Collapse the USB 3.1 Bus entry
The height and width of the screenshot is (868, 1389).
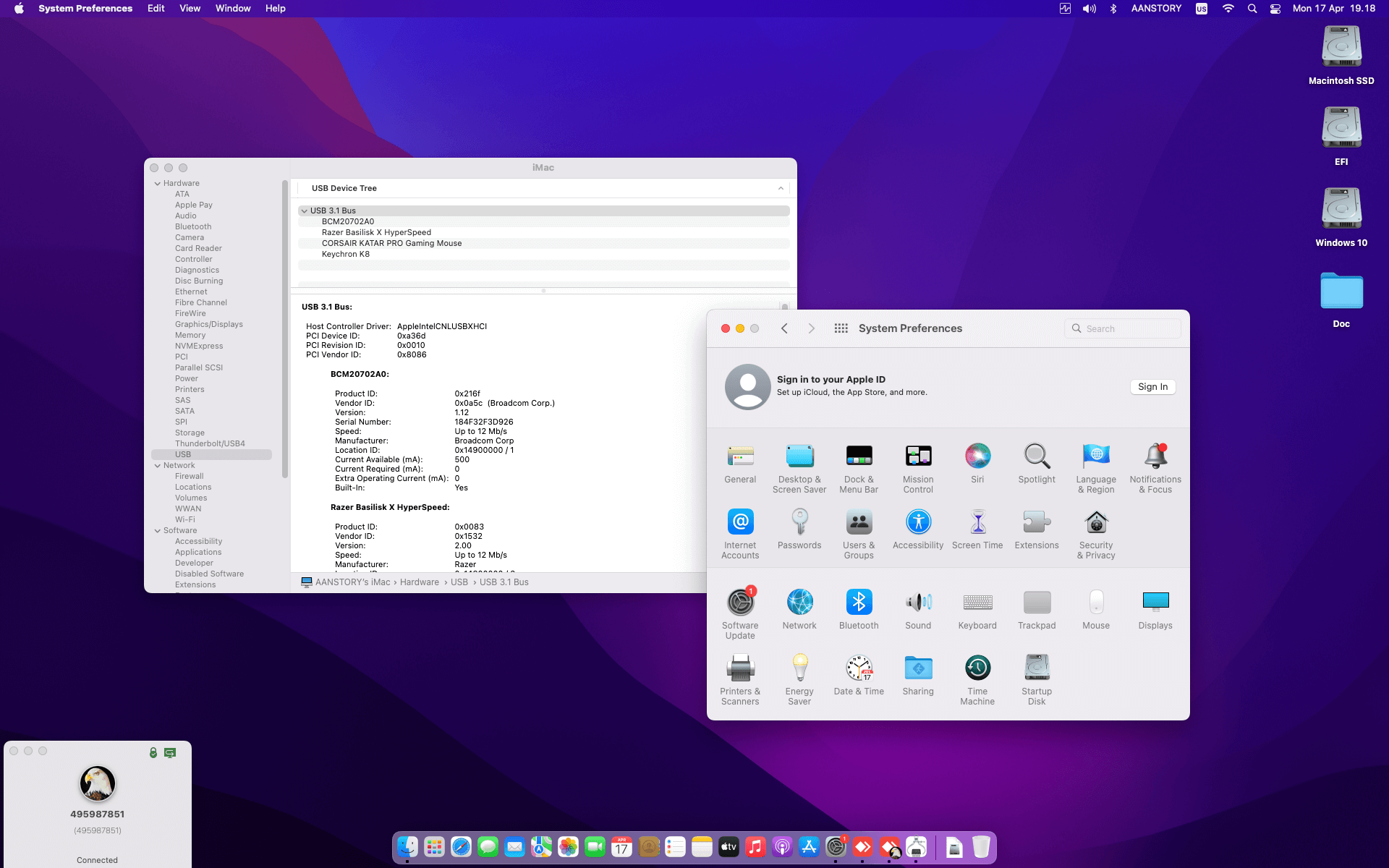(x=305, y=210)
